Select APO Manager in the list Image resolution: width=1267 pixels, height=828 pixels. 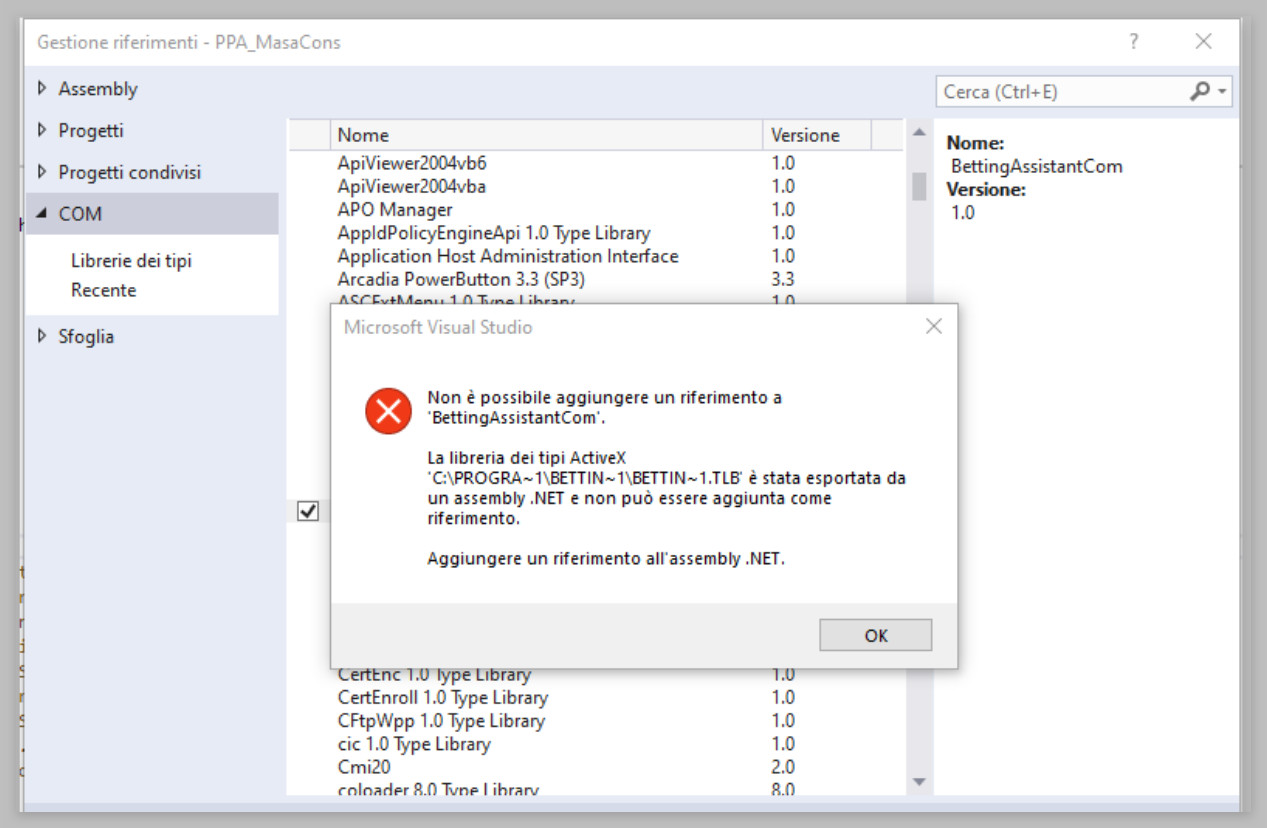[395, 210]
